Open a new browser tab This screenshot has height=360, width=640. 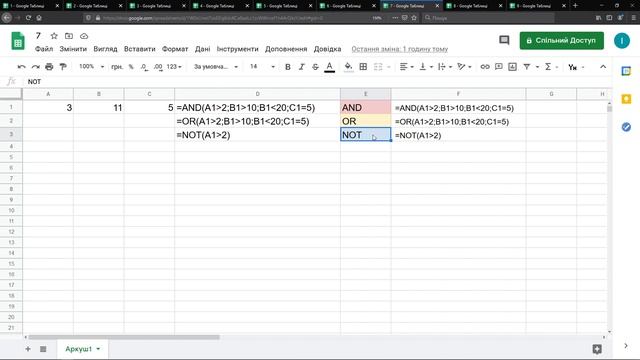pos(575,6)
